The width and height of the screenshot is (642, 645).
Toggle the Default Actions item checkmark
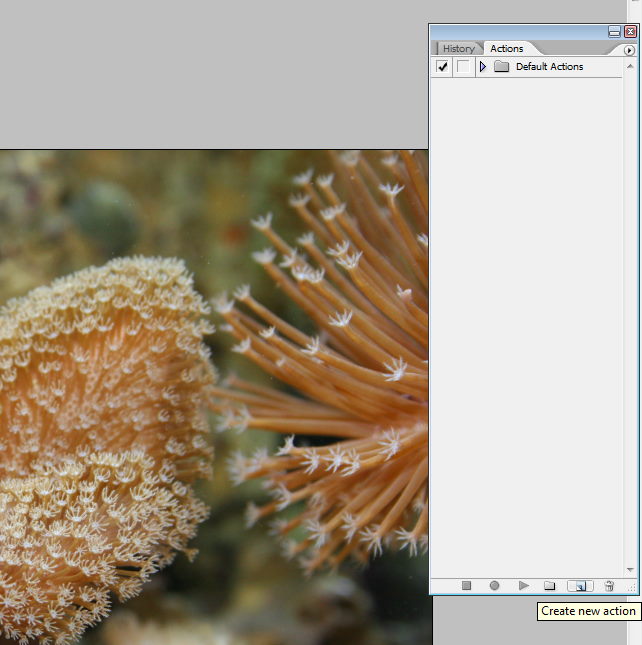[442, 67]
